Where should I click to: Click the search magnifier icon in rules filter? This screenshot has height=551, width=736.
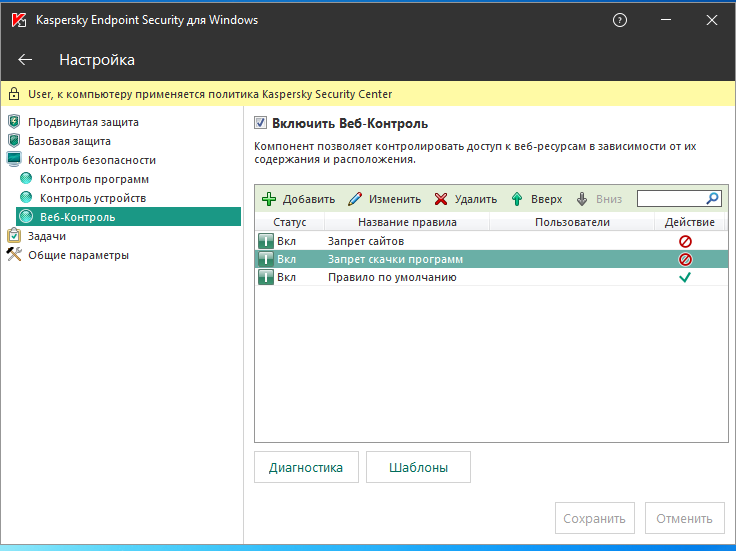click(x=712, y=198)
